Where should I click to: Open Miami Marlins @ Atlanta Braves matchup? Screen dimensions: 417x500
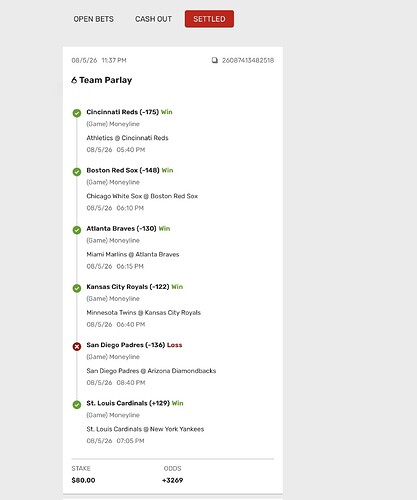click(x=133, y=254)
